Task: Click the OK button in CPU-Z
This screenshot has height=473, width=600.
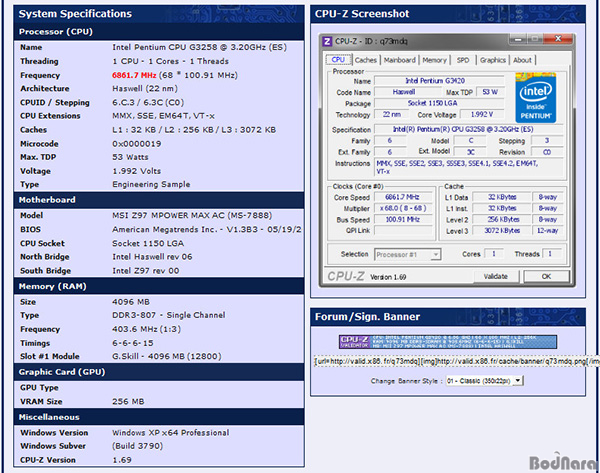Action: pos(546,276)
